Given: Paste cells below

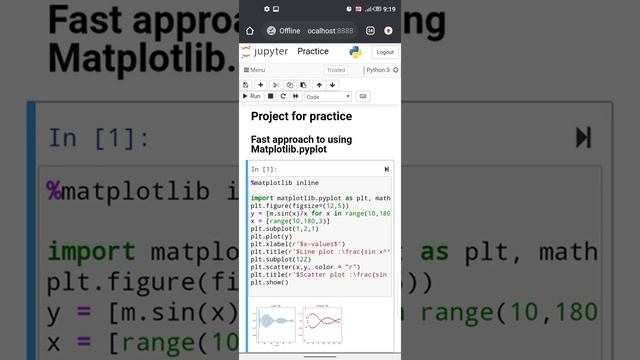Looking at the screenshot, I should coord(303,85).
